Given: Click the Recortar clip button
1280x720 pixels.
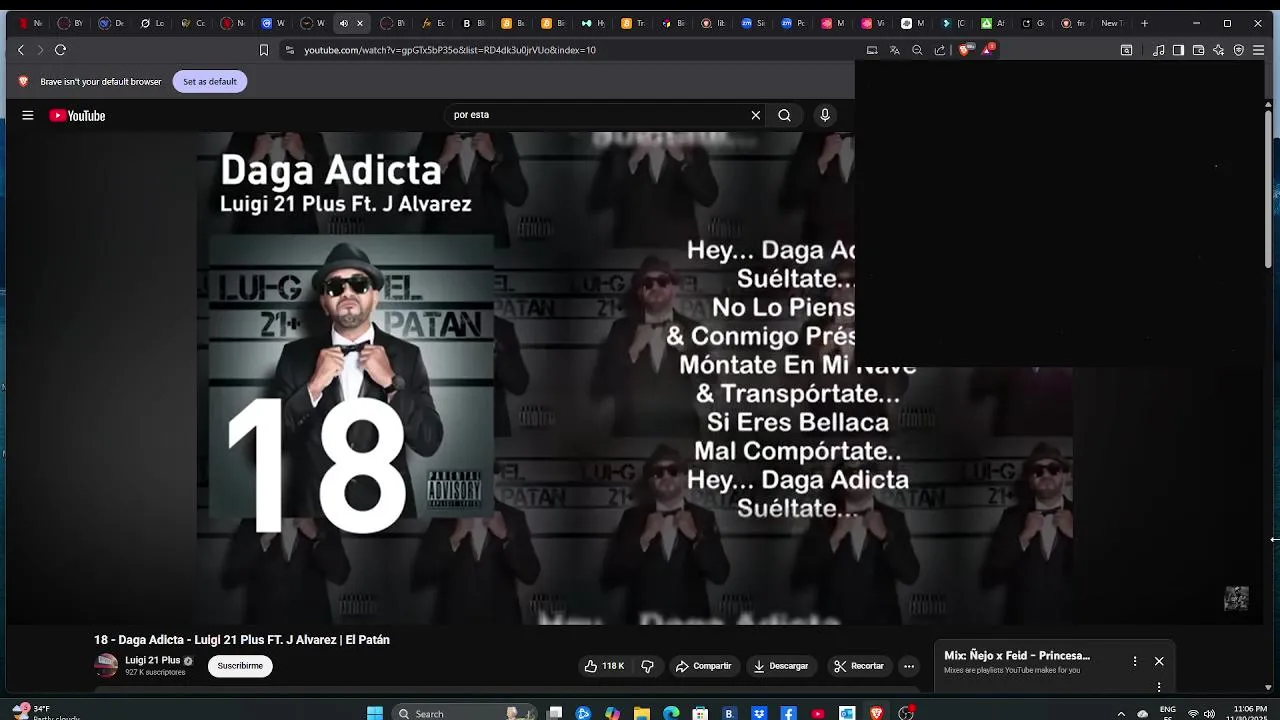Looking at the screenshot, I should (860, 666).
